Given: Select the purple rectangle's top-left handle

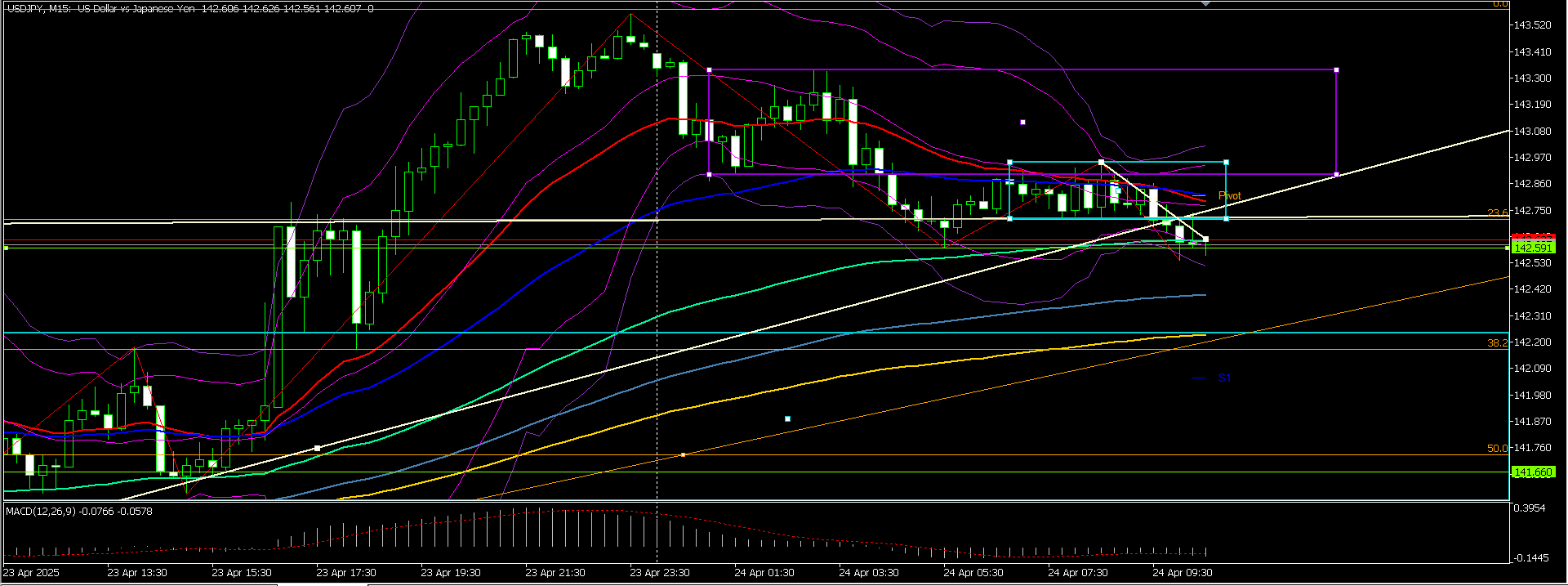Looking at the screenshot, I should pyautogui.click(x=709, y=70).
